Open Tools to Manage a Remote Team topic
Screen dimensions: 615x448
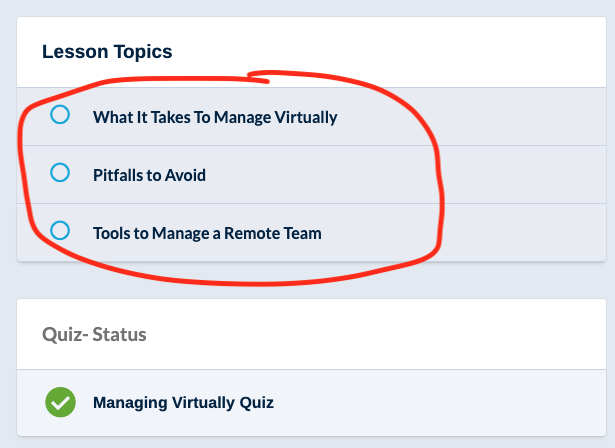click(207, 233)
